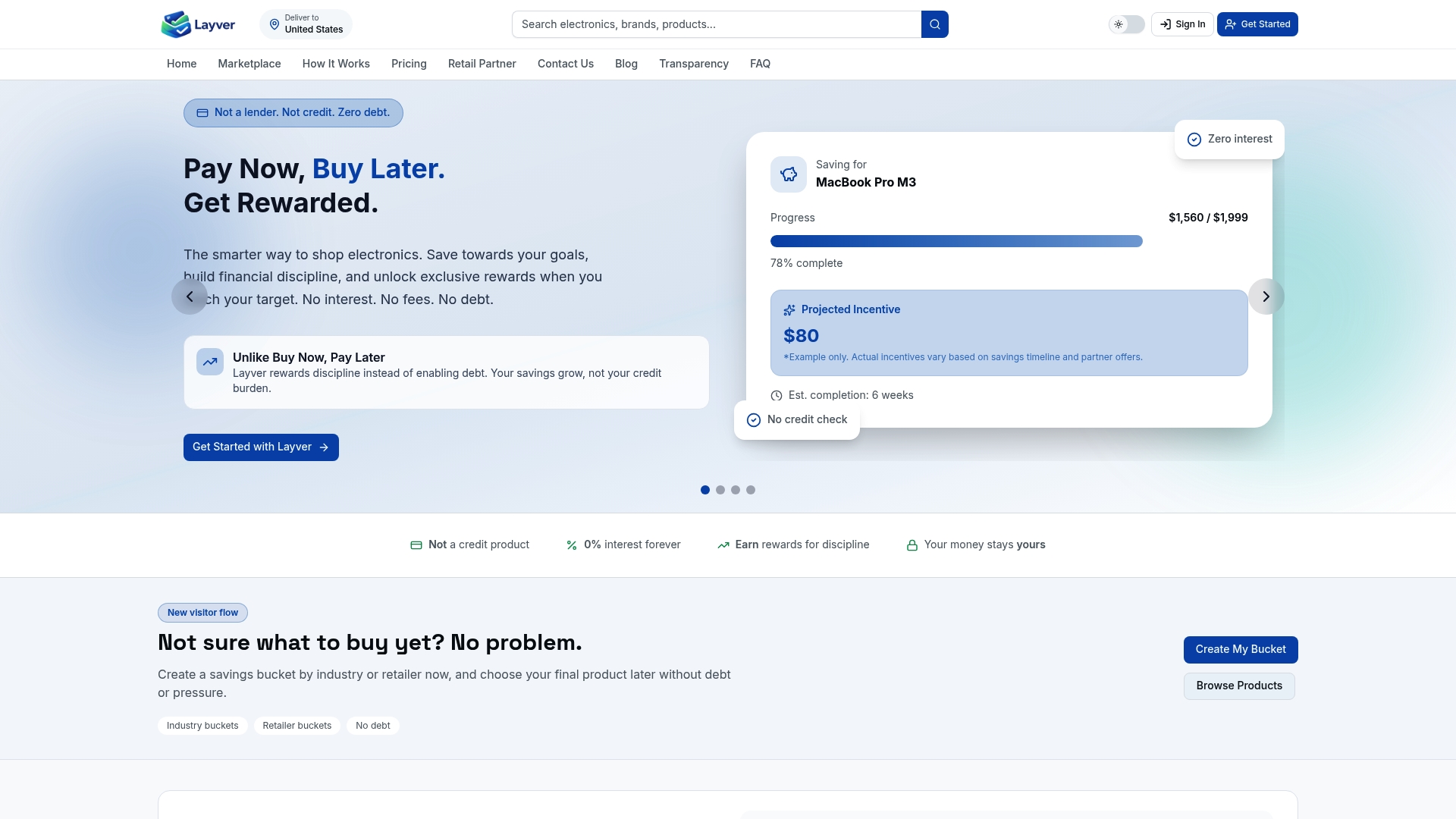1456x819 pixels.
Task: Click the user-plus icon in Get Started
Action: tap(1231, 24)
